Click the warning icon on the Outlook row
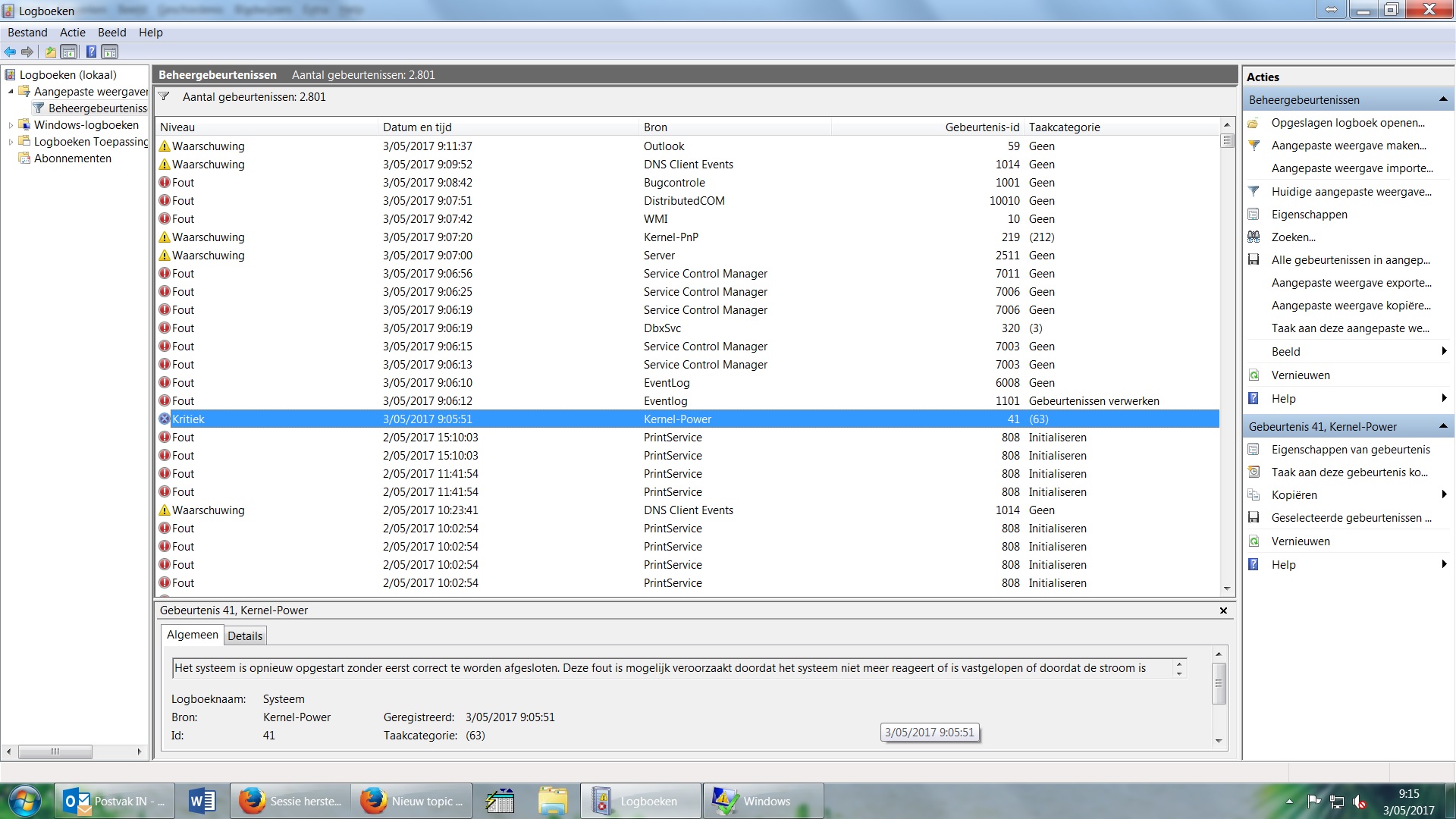 pyautogui.click(x=165, y=146)
